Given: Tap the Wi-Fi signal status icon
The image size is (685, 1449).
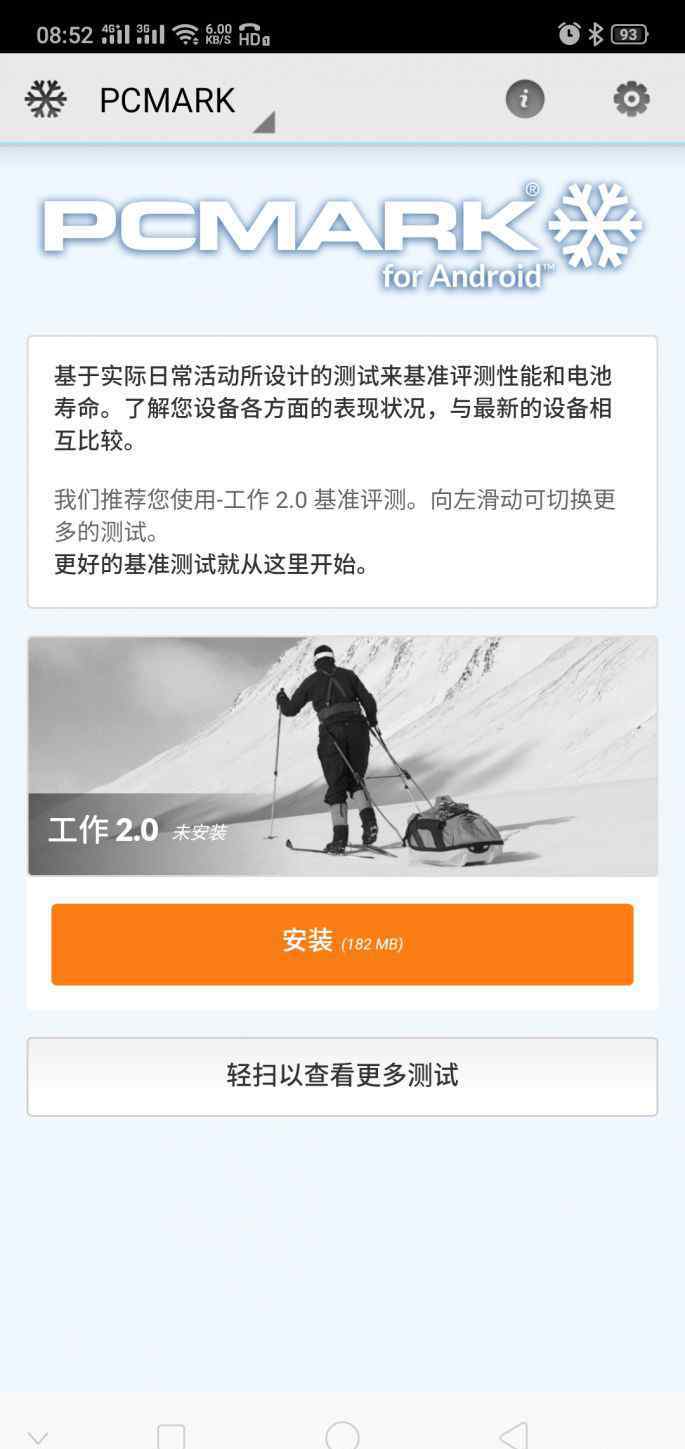Looking at the screenshot, I should (185, 35).
